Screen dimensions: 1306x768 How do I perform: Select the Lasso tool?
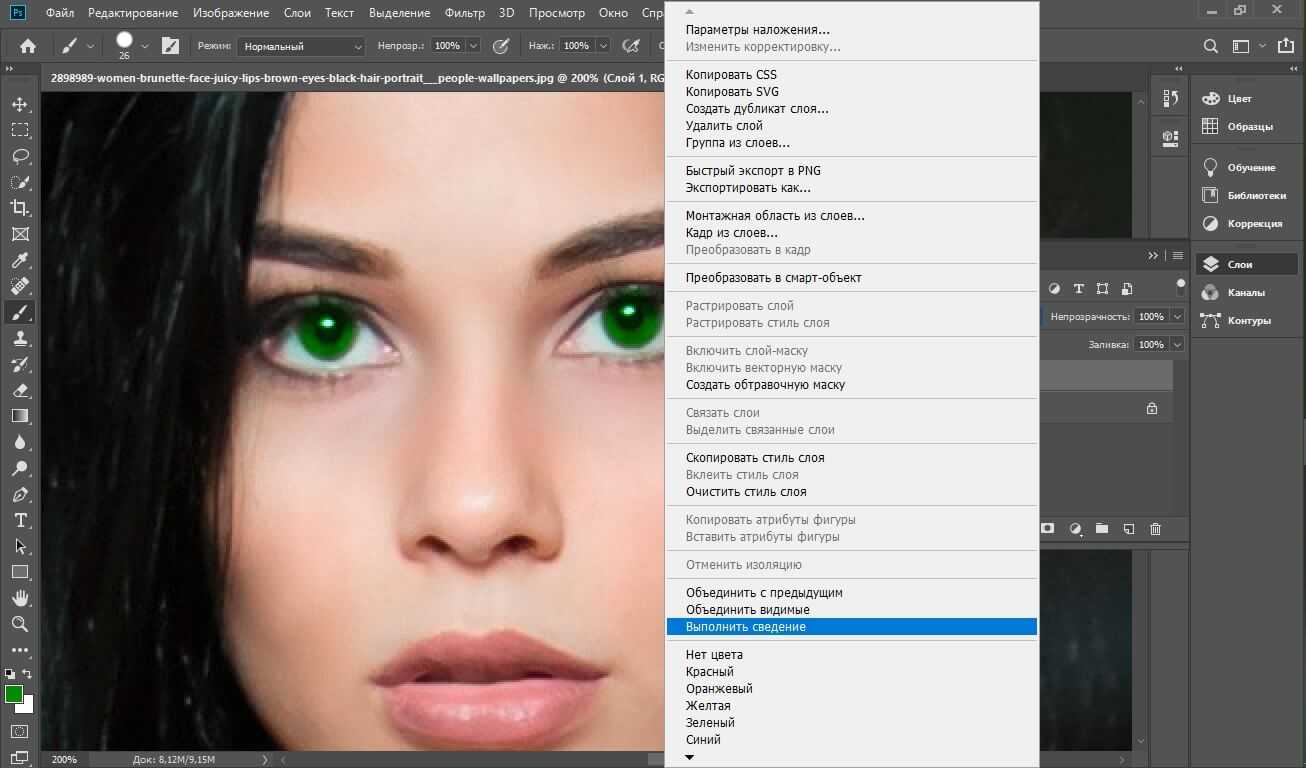[20, 156]
